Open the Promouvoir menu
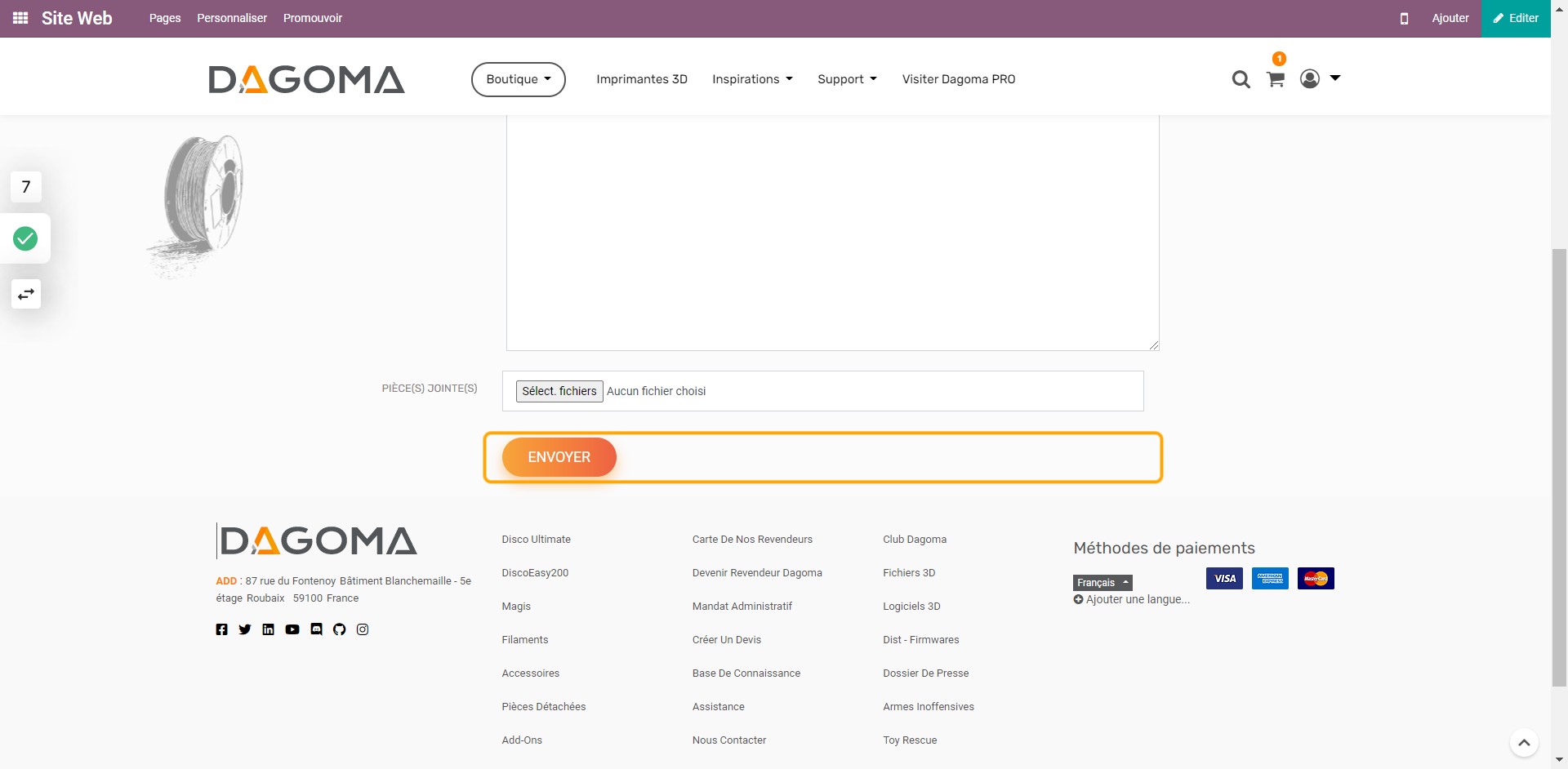 tap(313, 18)
